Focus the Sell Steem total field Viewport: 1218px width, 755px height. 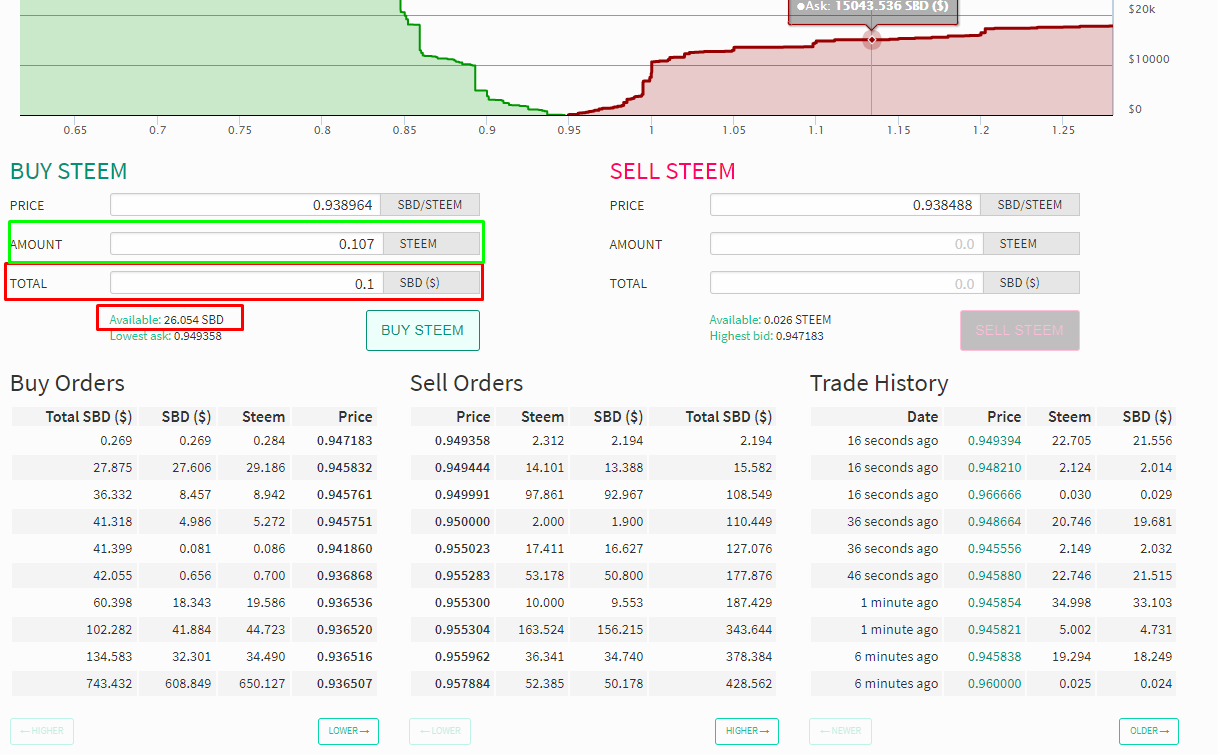pyautogui.click(x=846, y=283)
